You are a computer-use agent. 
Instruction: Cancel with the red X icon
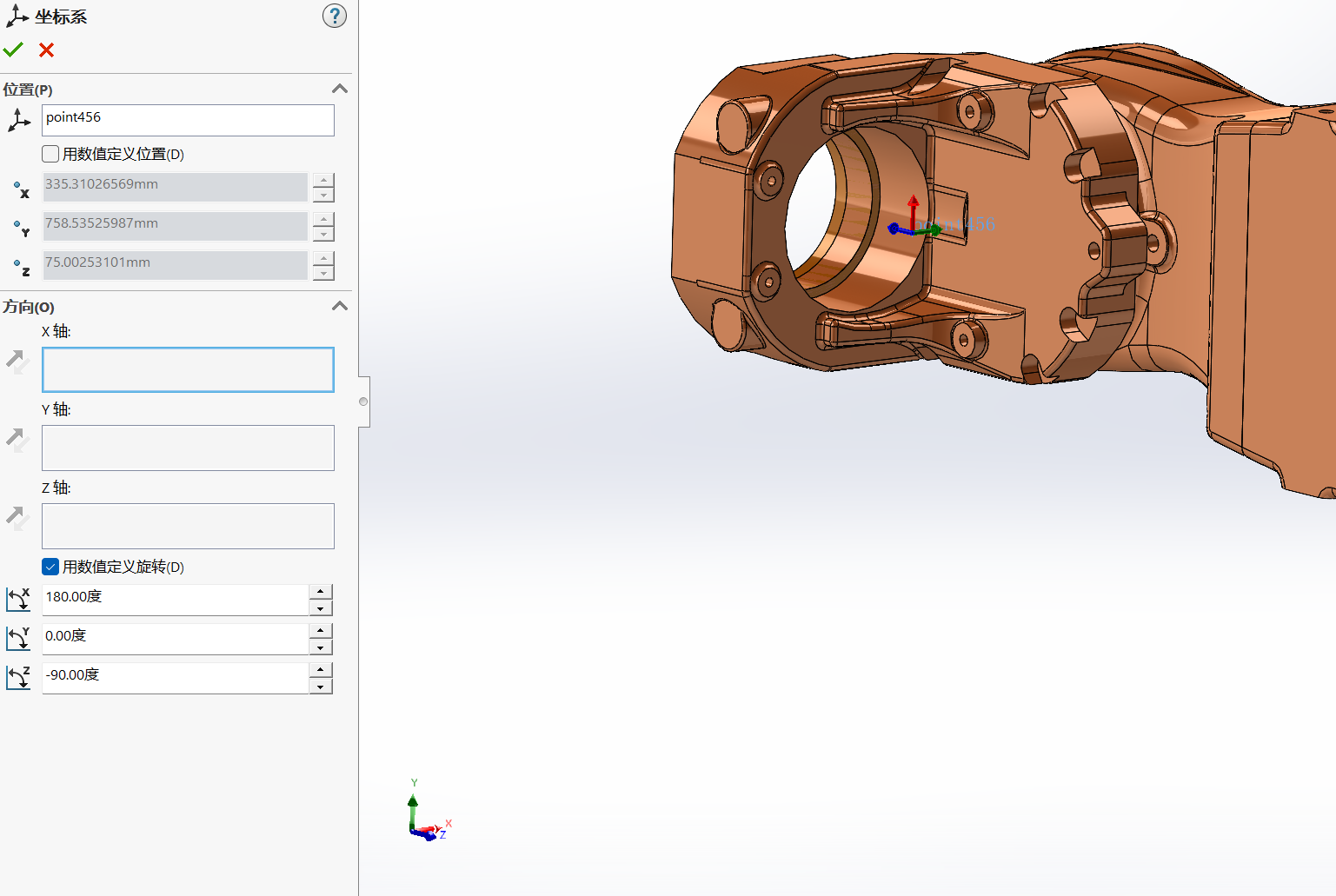(x=47, y=50)
